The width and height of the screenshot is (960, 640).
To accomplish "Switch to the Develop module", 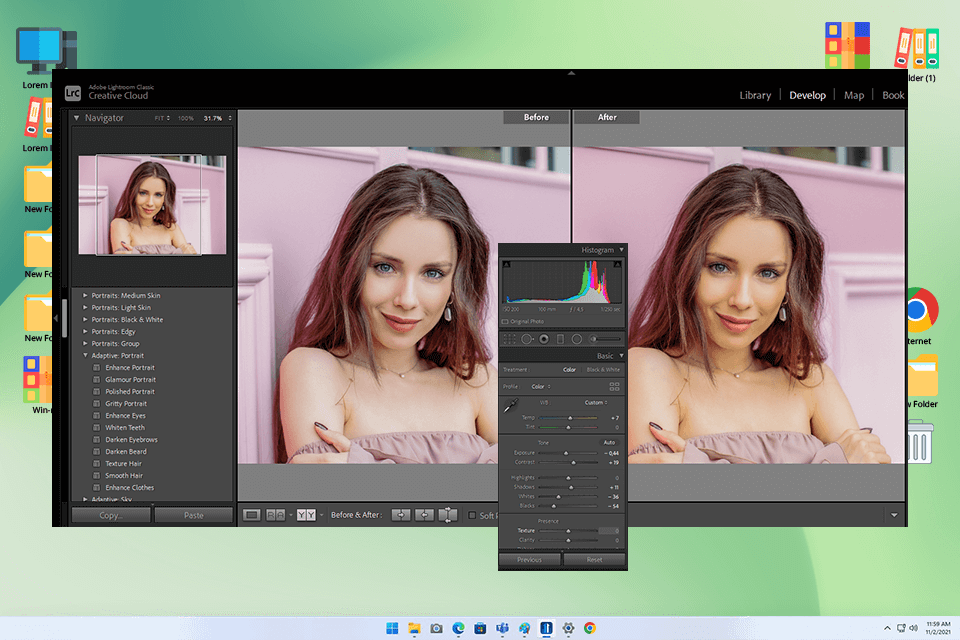I will tap(807, 95).
